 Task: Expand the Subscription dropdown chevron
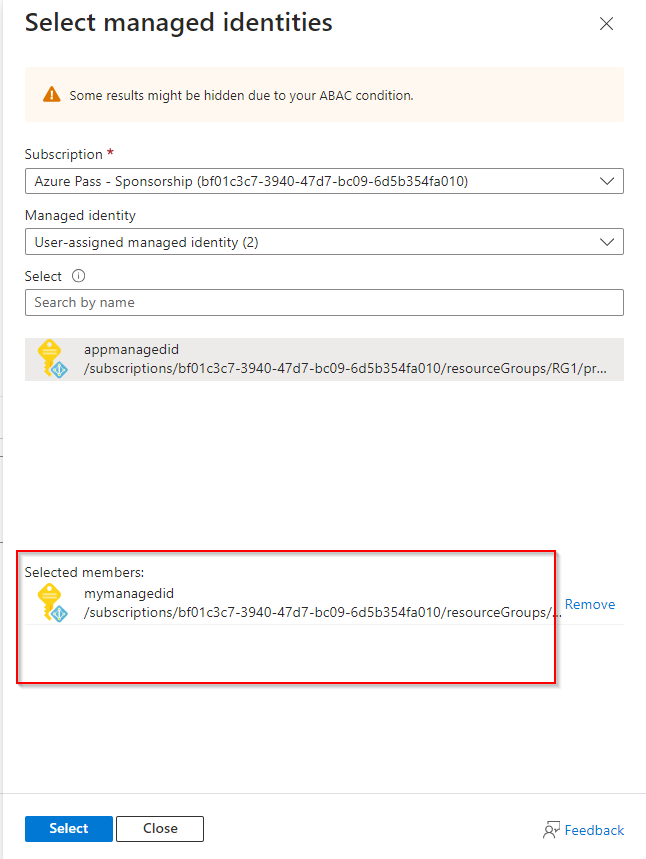pyautogui.click(x=606, y=181)
